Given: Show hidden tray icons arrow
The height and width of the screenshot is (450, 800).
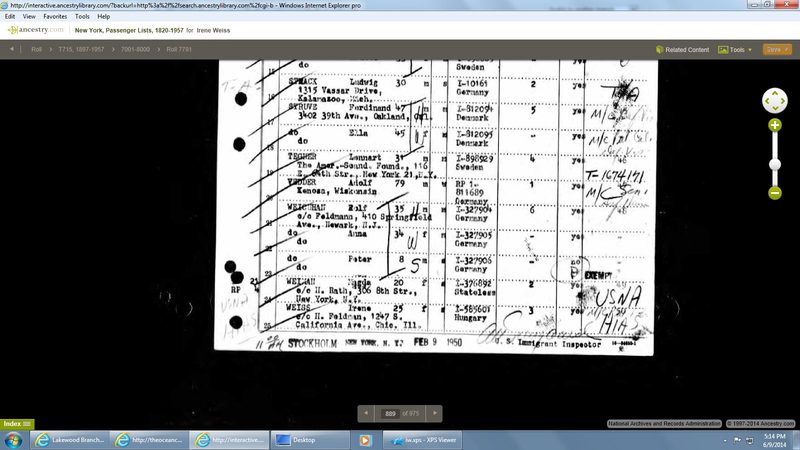Looking at the screenshot, I should click(725, 440).
